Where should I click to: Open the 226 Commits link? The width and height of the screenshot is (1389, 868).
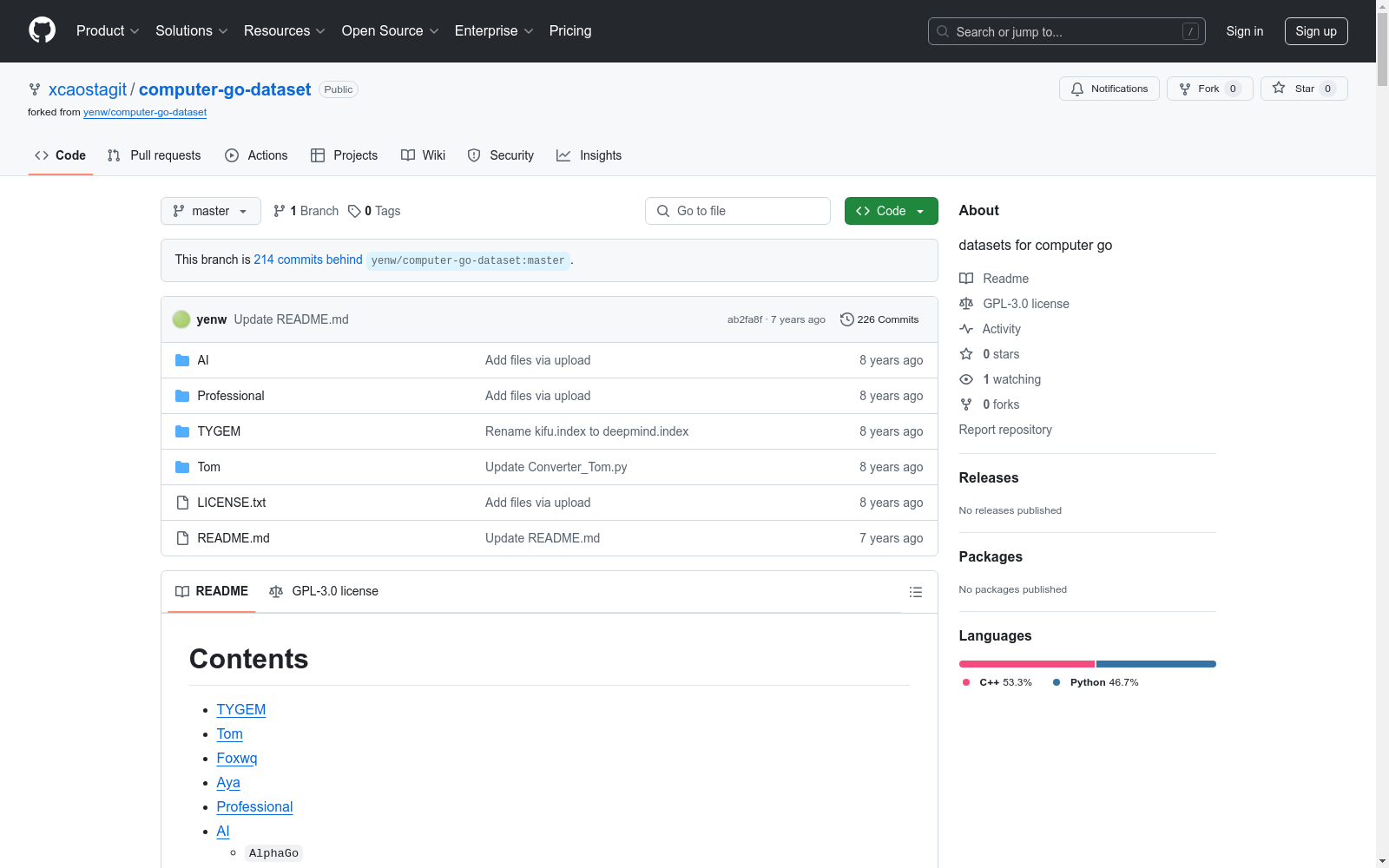pos(879,319)
